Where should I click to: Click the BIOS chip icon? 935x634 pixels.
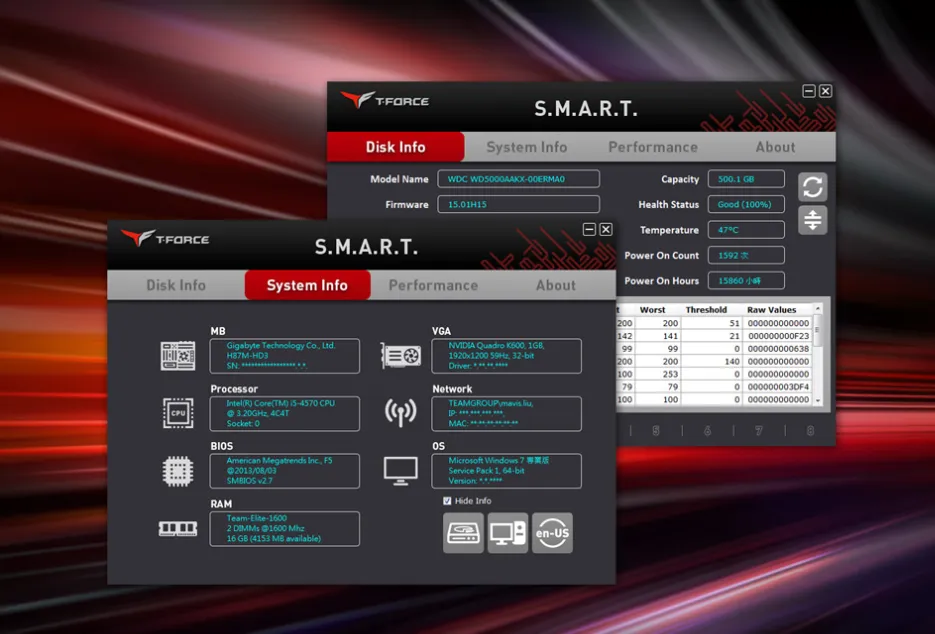178,470
